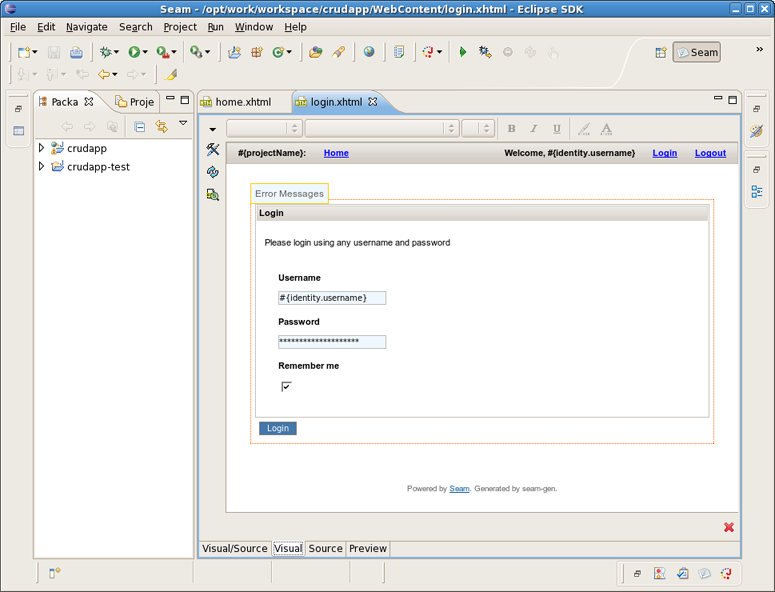Viewport: 775px width, 592px height.
Task: Click the Refresh icon in visual editor
Action: (x=213, y=172)
